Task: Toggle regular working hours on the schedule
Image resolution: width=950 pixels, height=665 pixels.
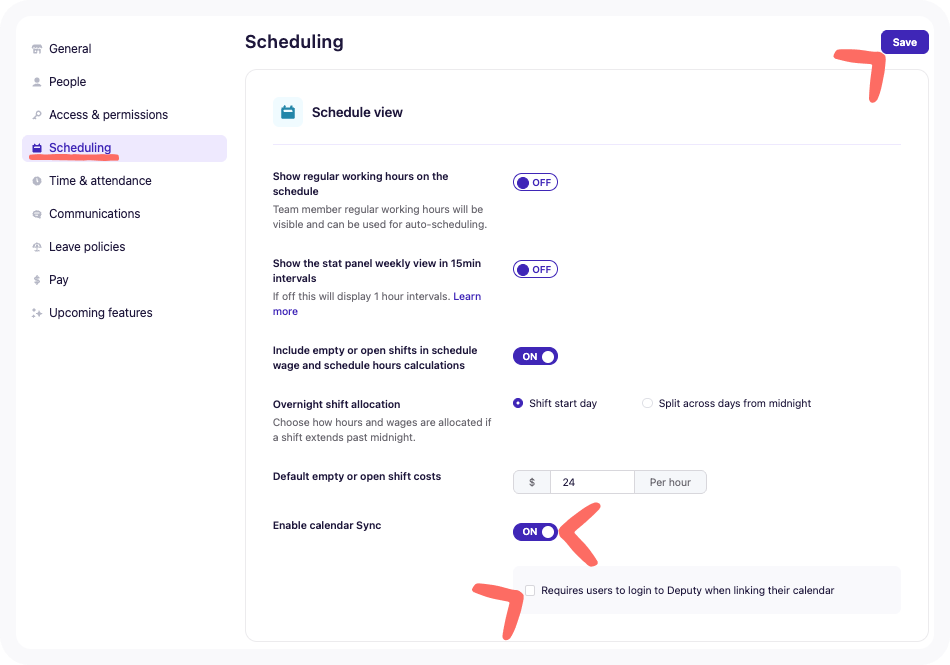Action: coord(535,183)
